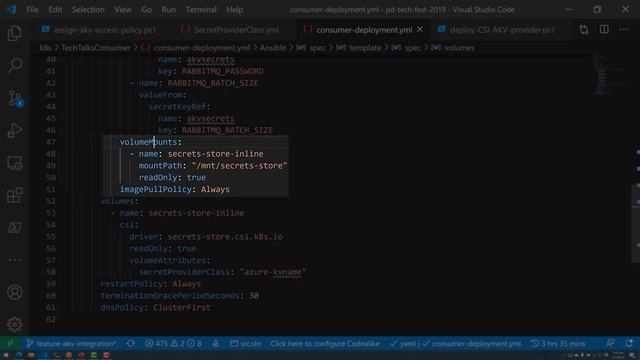640x360 pixels.
Task: Open the Remote Explorer view
Action: point(15,163)
